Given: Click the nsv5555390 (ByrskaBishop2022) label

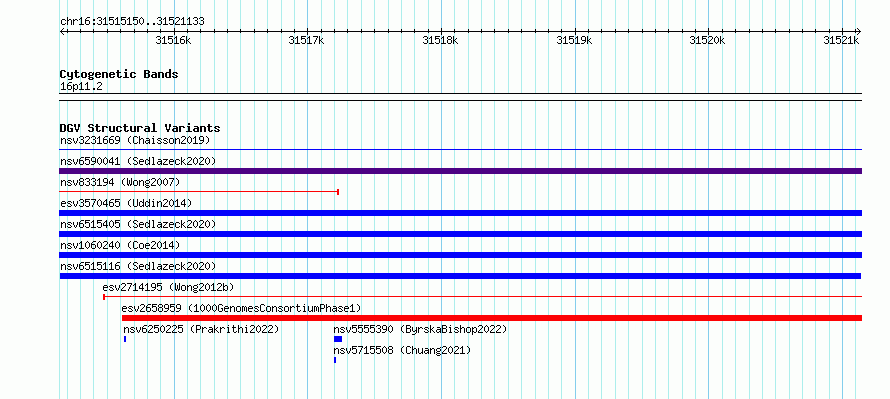Looking at the screenshot, I should click(420, 329).
